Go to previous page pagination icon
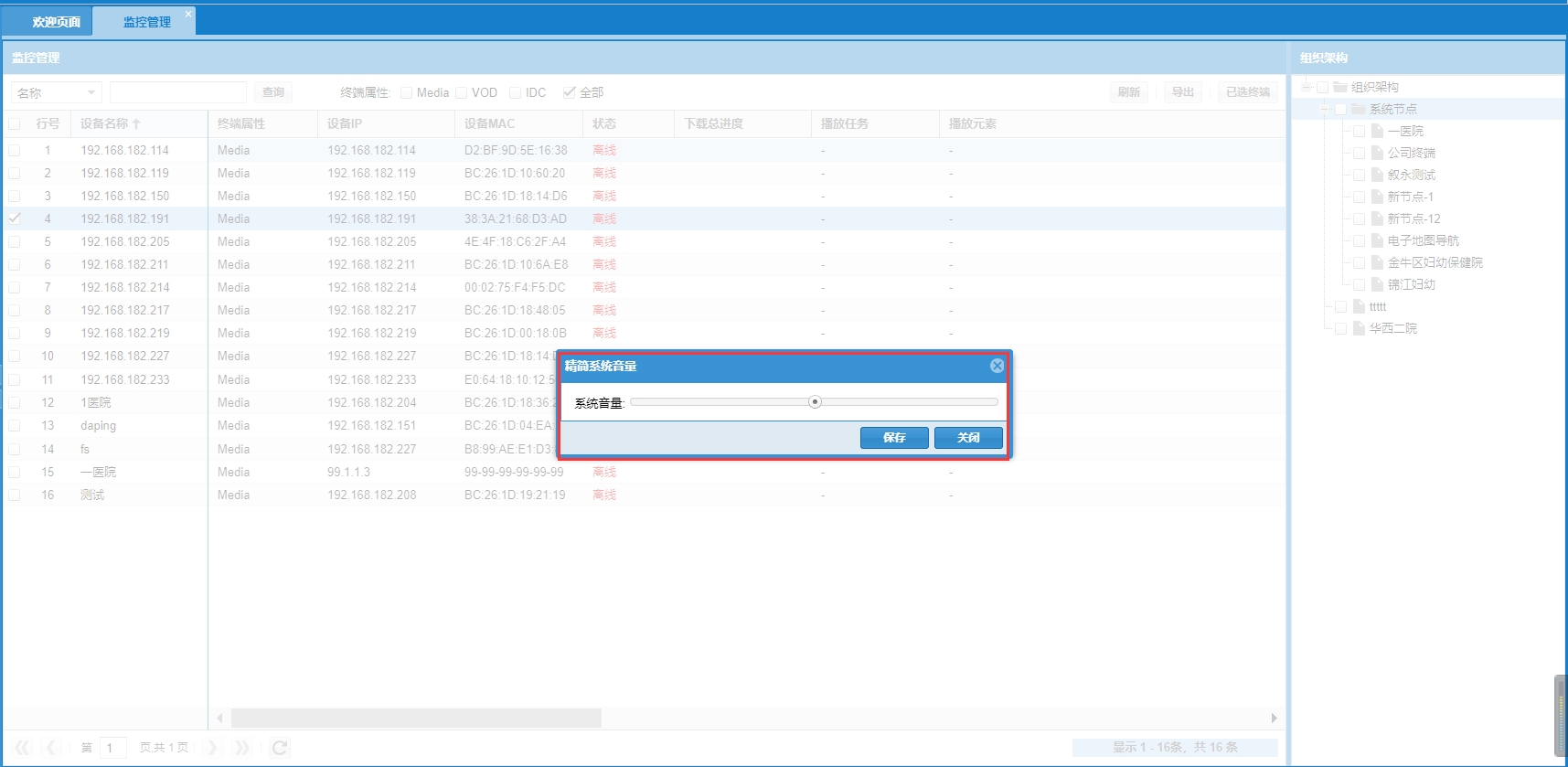Screen dimensions: 1568x767 point(52,748)
